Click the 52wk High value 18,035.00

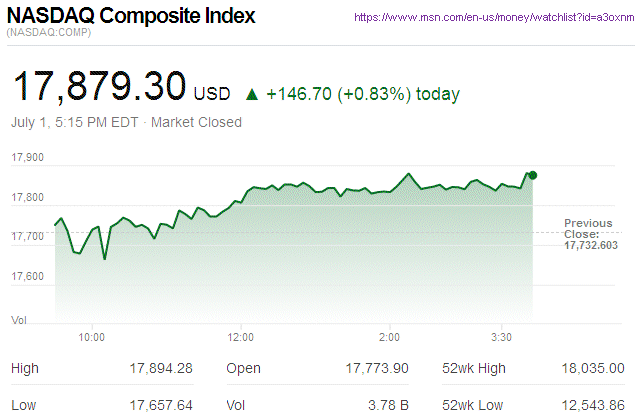(592, 368)
